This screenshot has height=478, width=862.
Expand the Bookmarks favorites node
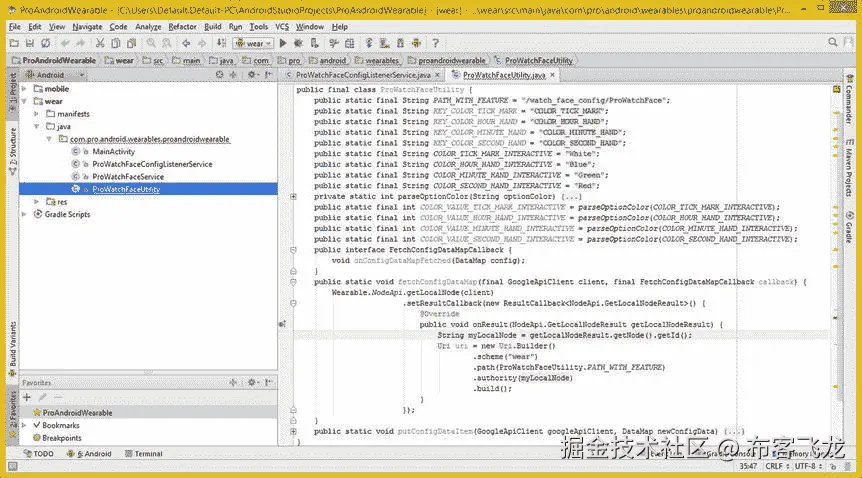tap(24, 425)
